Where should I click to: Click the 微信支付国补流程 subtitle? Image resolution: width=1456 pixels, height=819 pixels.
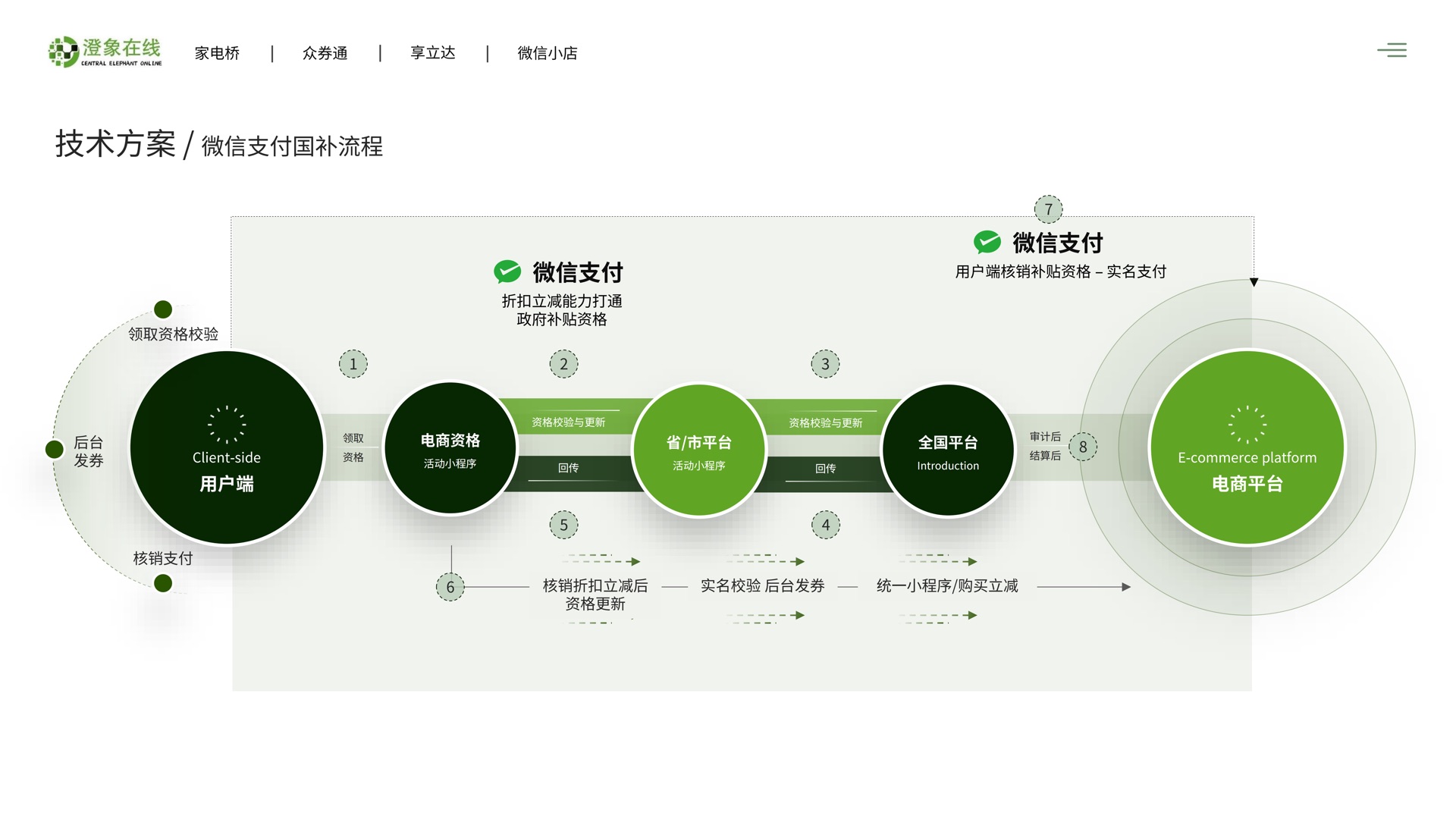coord(292,146)
